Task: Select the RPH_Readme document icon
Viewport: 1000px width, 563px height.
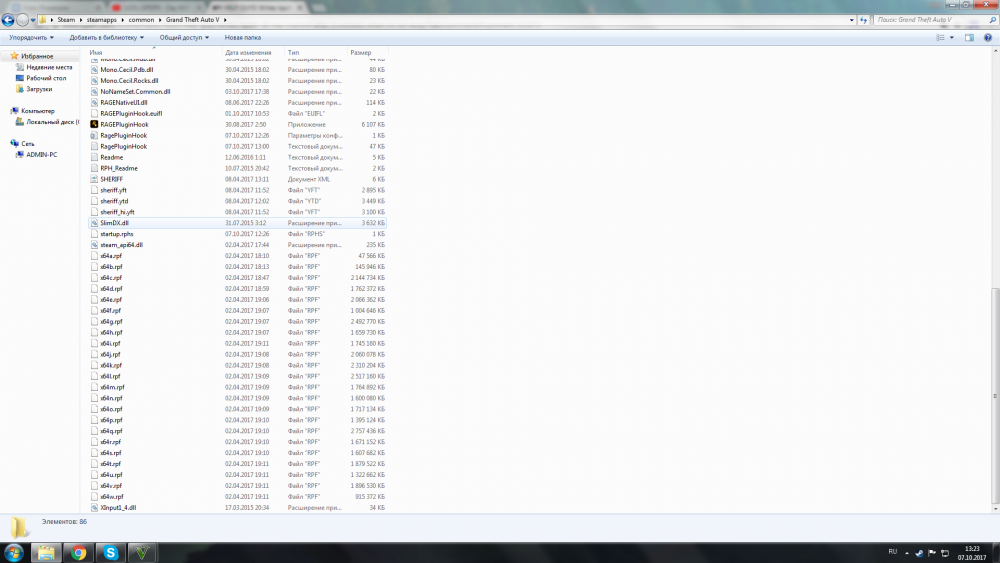Action: [x=94, y=168]
